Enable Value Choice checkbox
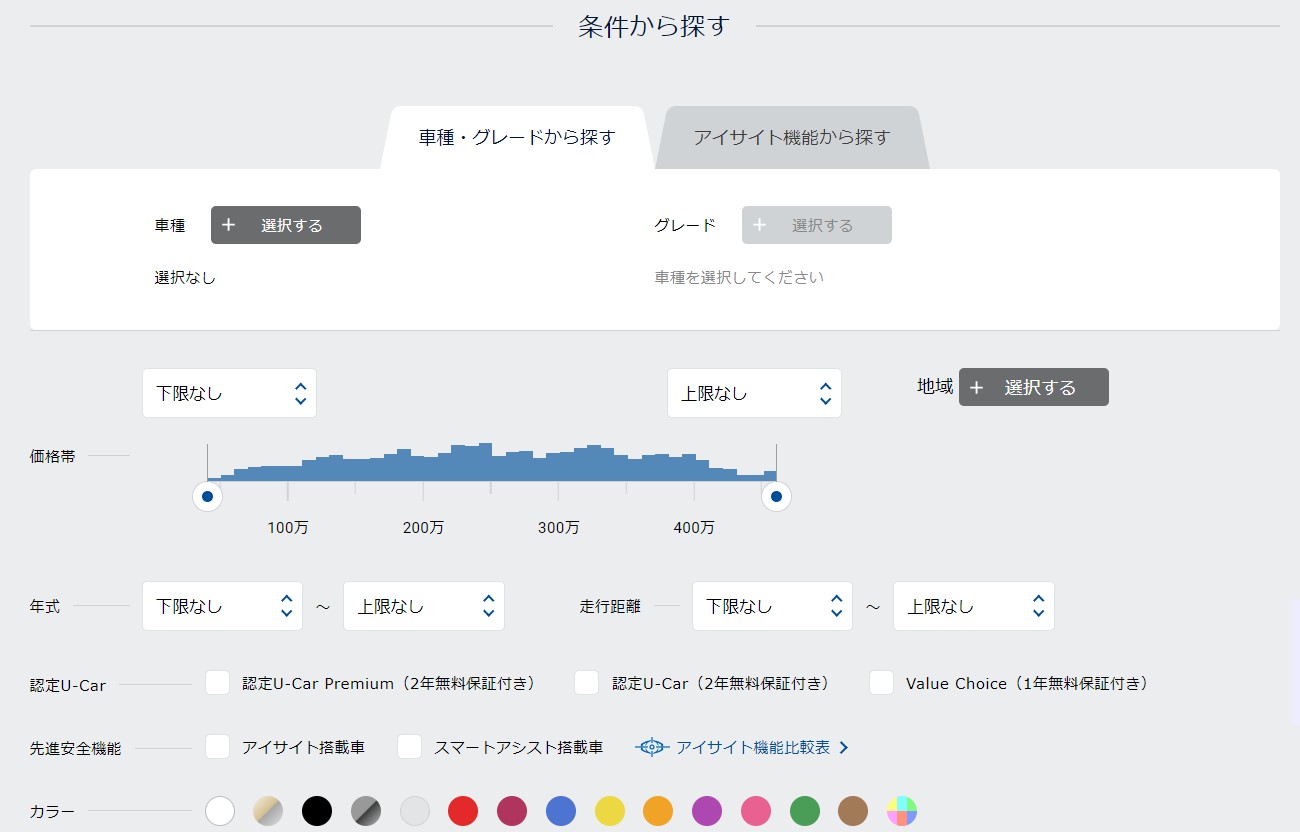This screenshot has height=832, width=1300. (881, 683)
